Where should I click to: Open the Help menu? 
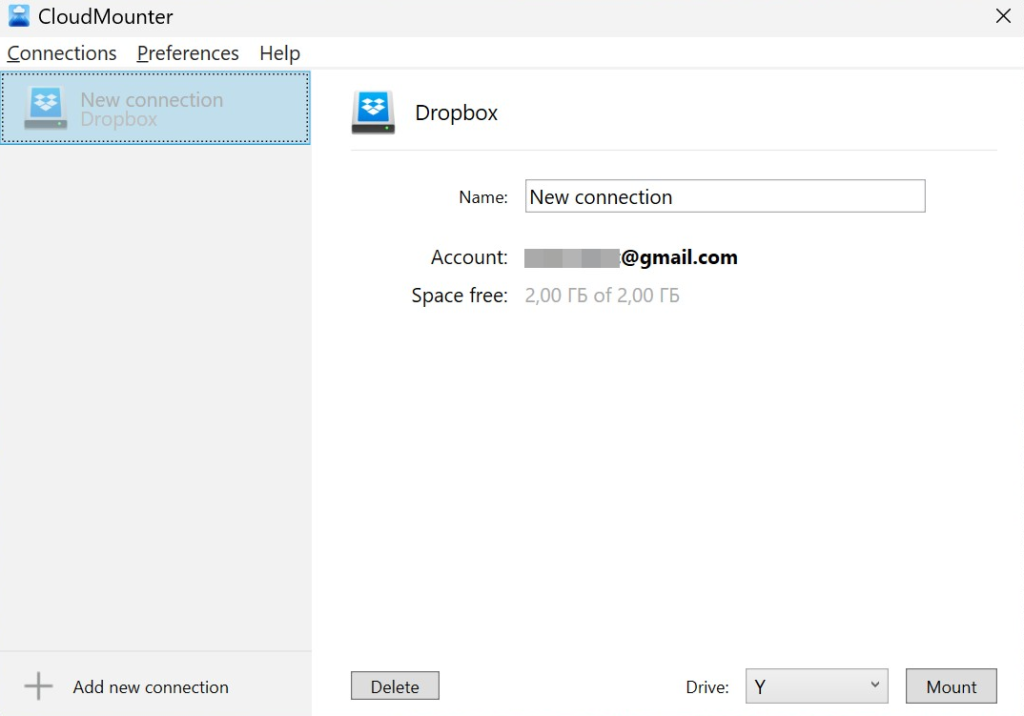pos(279,53)
